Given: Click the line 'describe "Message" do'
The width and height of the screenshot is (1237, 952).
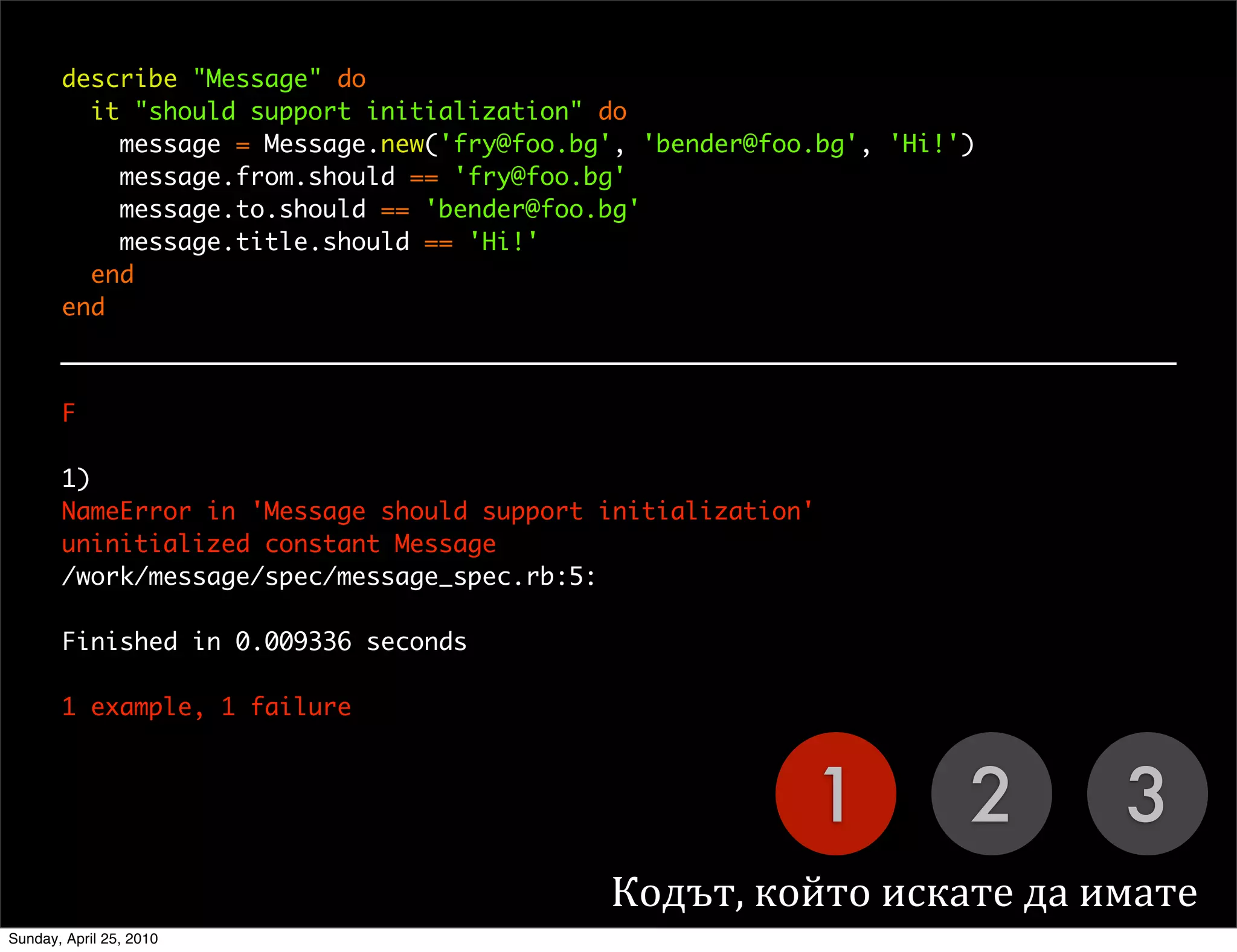Looking at the screenshot, I should [x=214, y=79].
